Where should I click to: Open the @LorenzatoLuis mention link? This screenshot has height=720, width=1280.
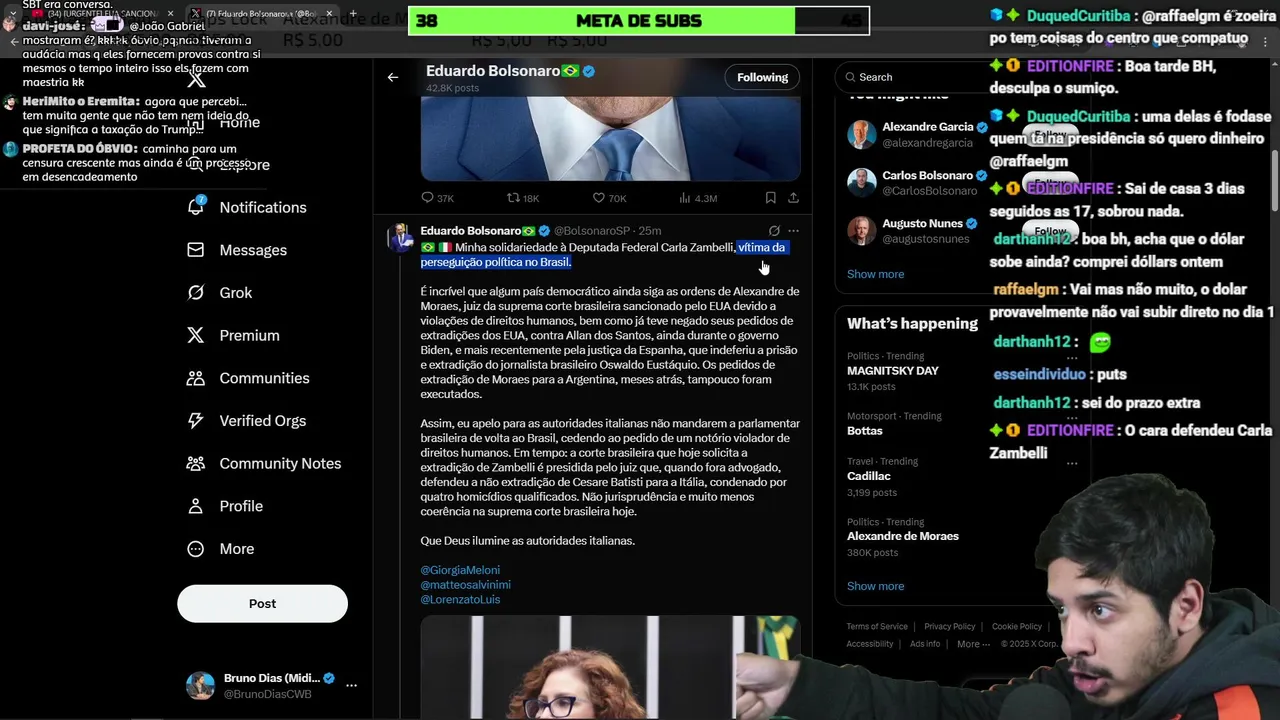click(x=460, y=599)
